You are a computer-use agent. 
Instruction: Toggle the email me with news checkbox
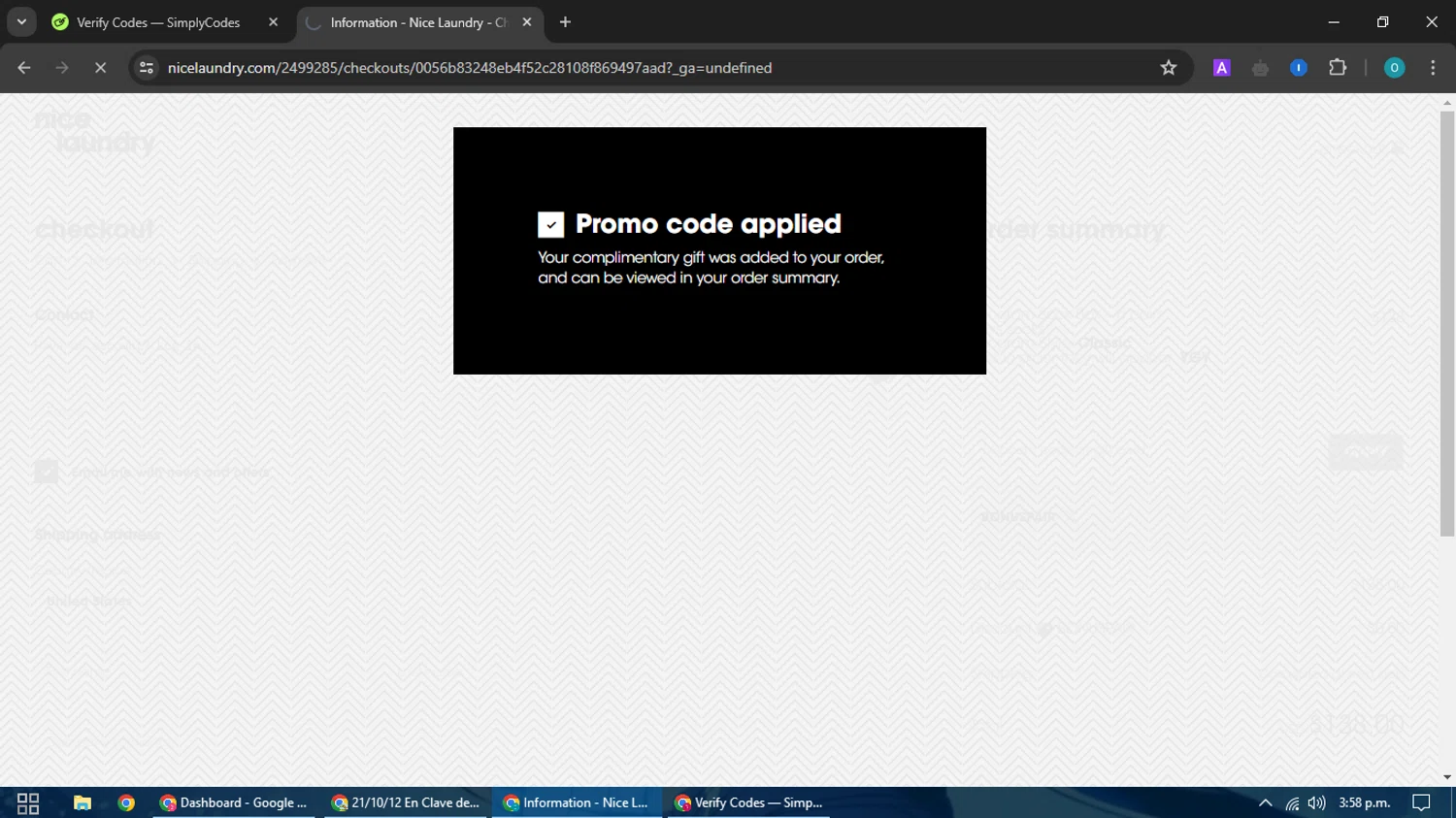click(47, 472)
